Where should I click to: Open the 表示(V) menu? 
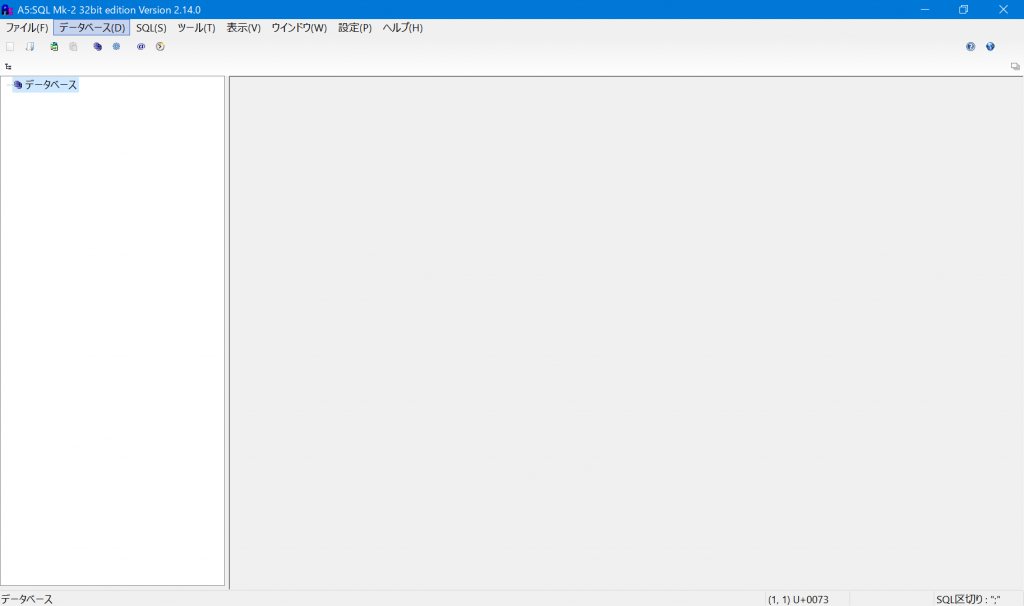(x=243, y=27)
